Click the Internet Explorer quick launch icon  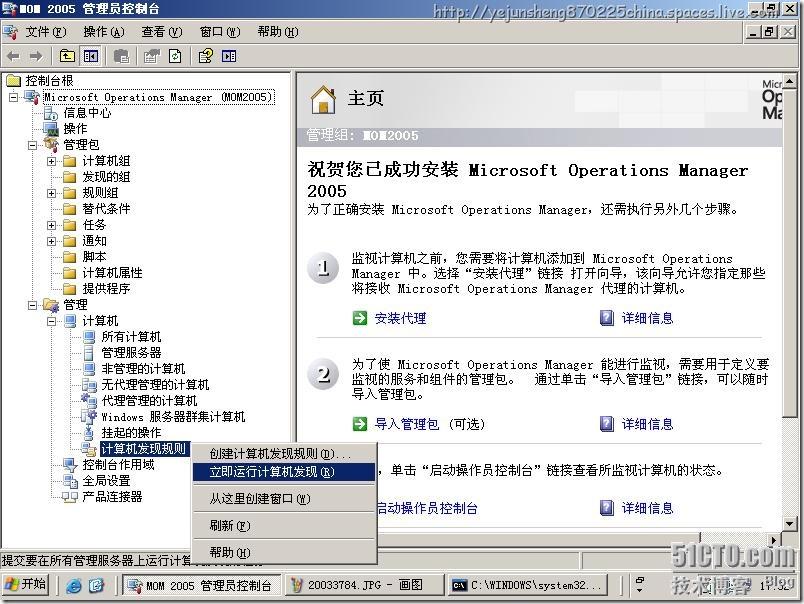pos(74,585)
